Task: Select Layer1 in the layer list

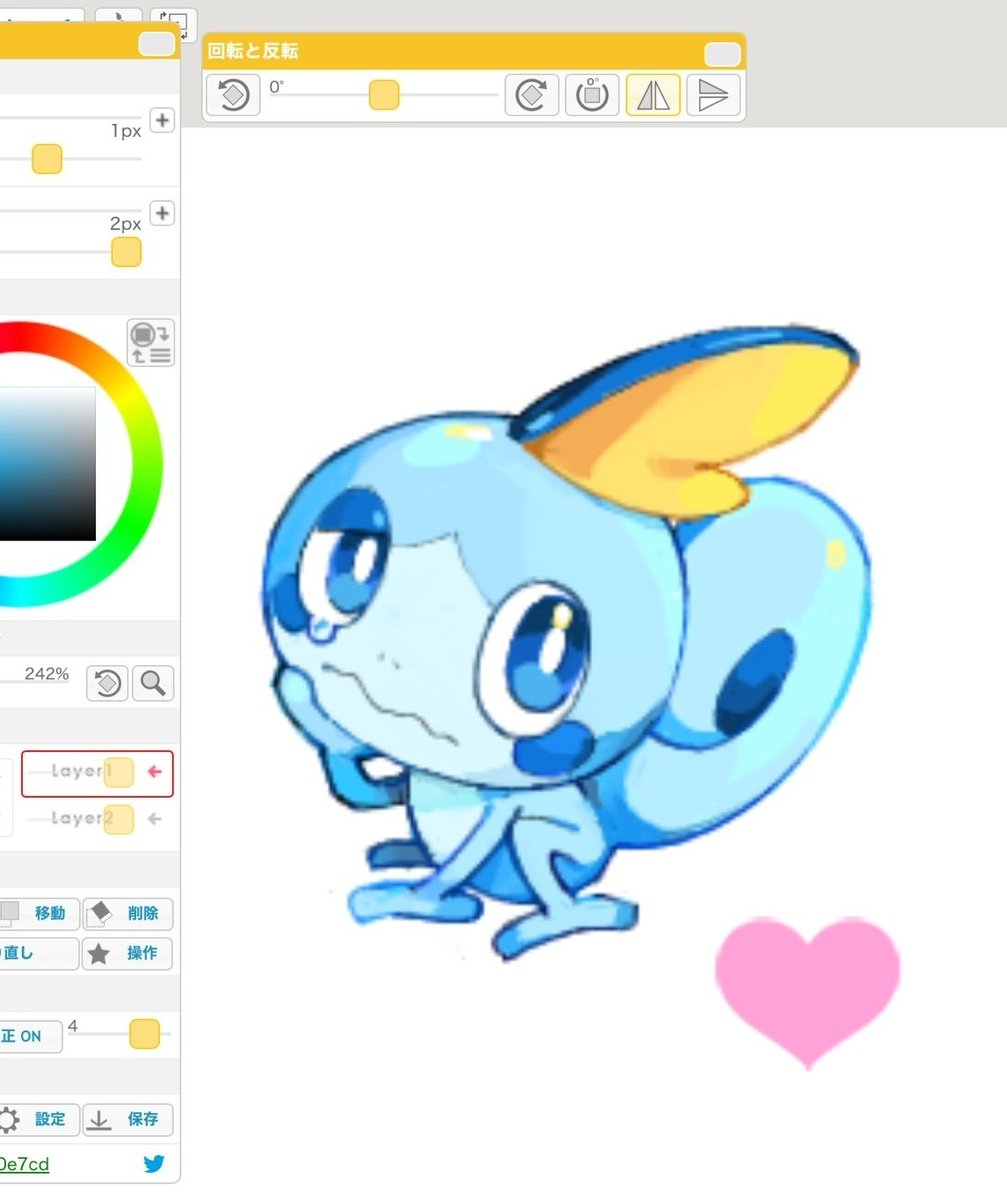Action: click(97, 773)
